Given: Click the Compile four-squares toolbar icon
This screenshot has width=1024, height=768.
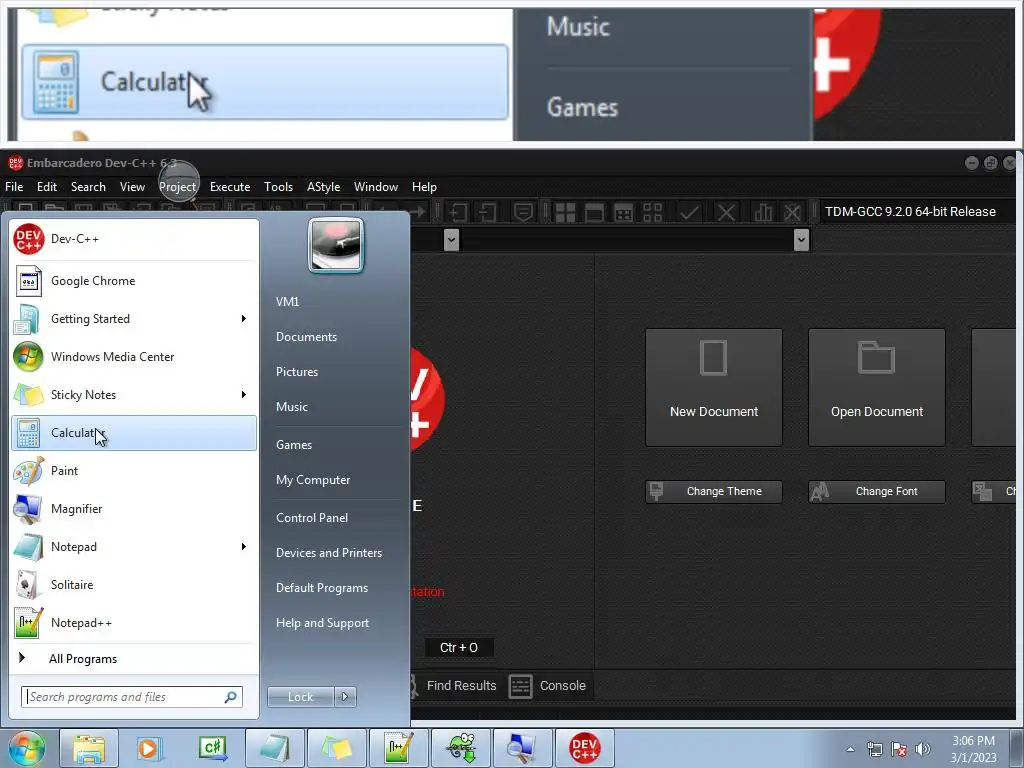Looking at the screenshot, I should tap(565, 212).
